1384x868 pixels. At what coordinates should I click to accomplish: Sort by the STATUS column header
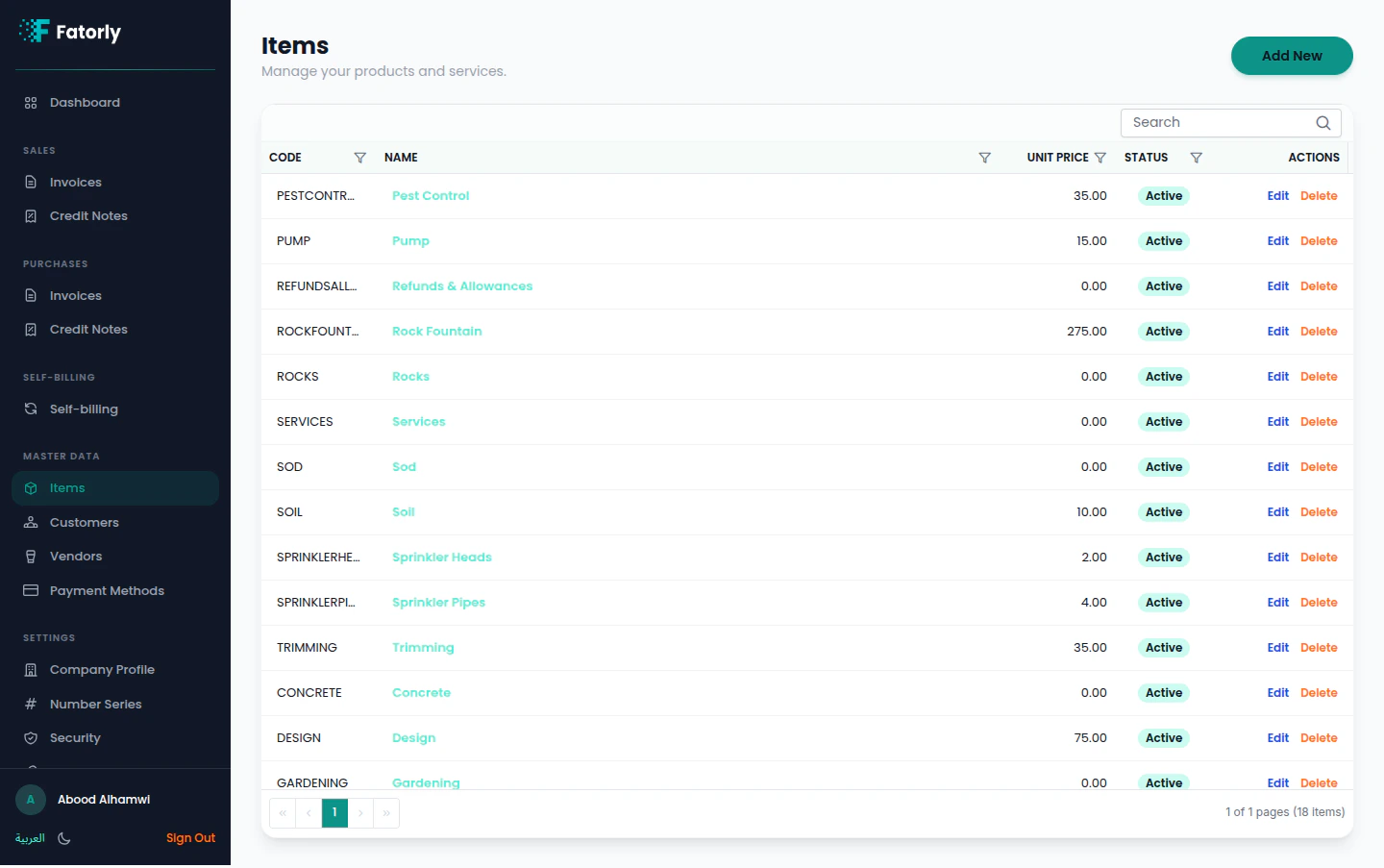1147,158
